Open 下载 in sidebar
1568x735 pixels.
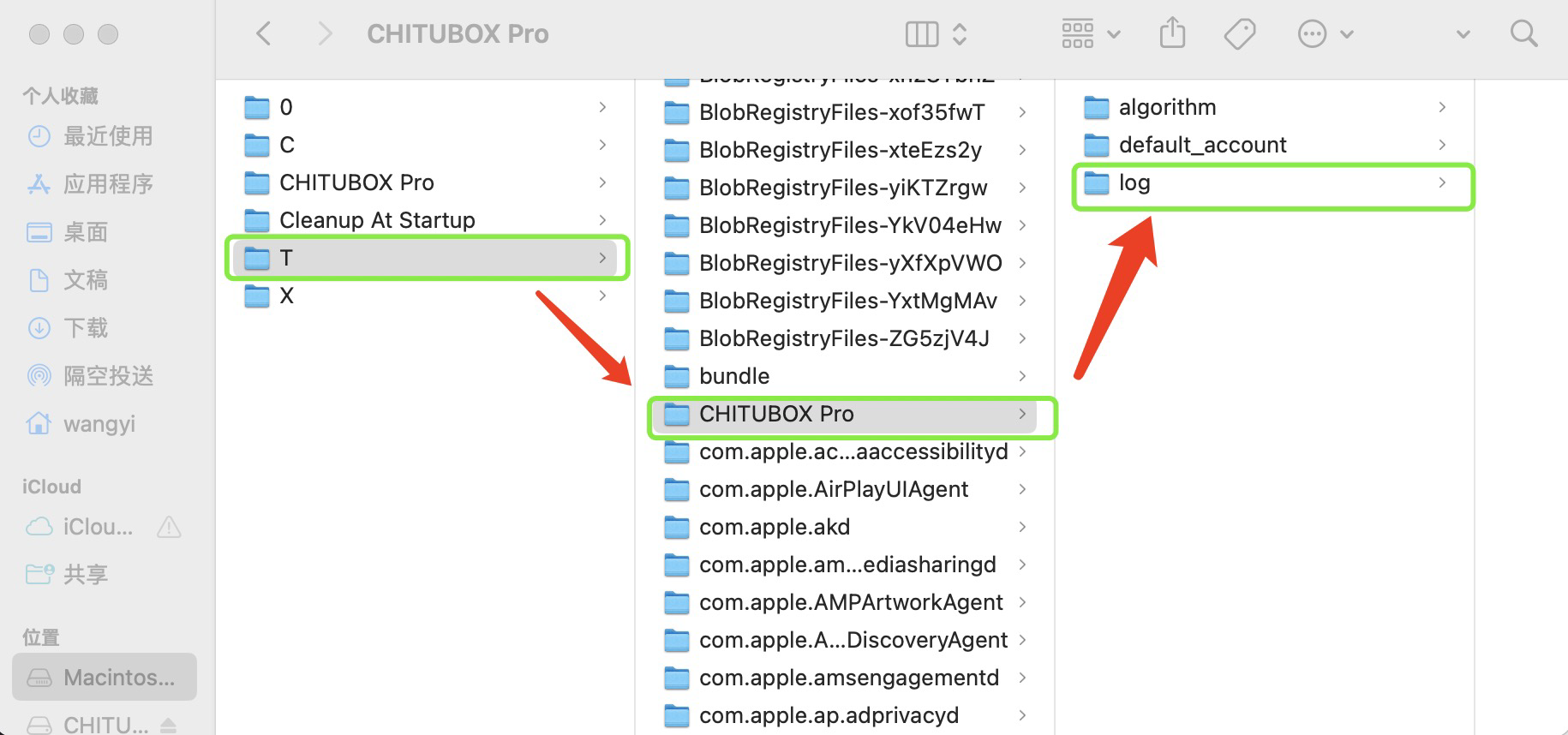pyautogui.click(x=105, y=328)
